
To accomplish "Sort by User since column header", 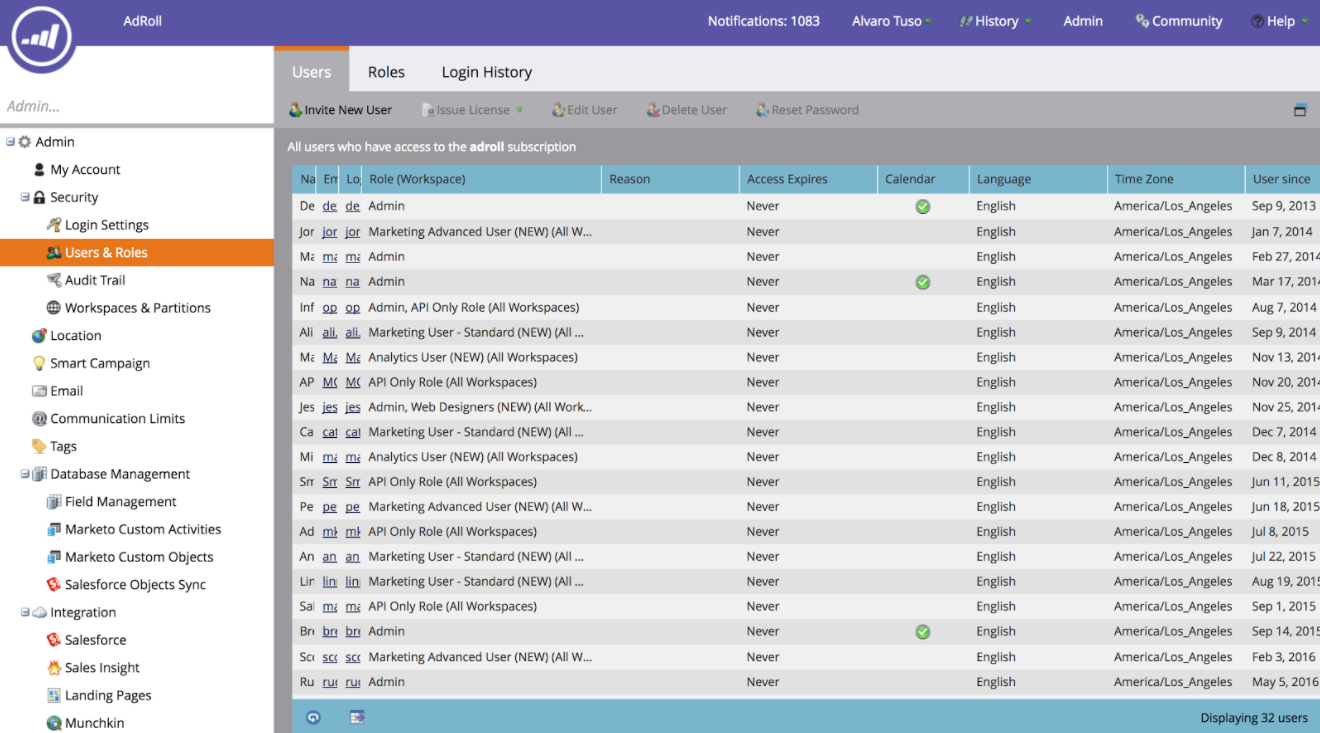I will tap(1283, 179).
